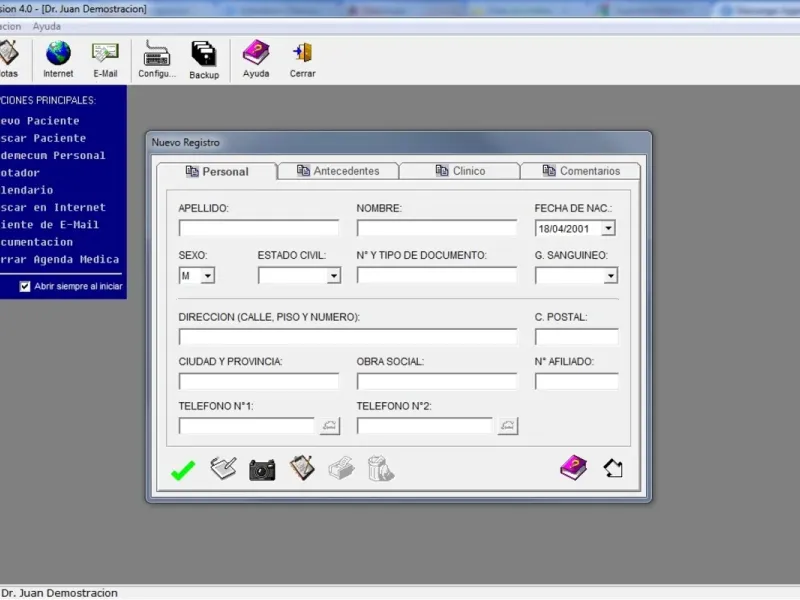Click the Calendario link in the sidebar
This screenshot has height=600, width=800.
coord(28,190)
